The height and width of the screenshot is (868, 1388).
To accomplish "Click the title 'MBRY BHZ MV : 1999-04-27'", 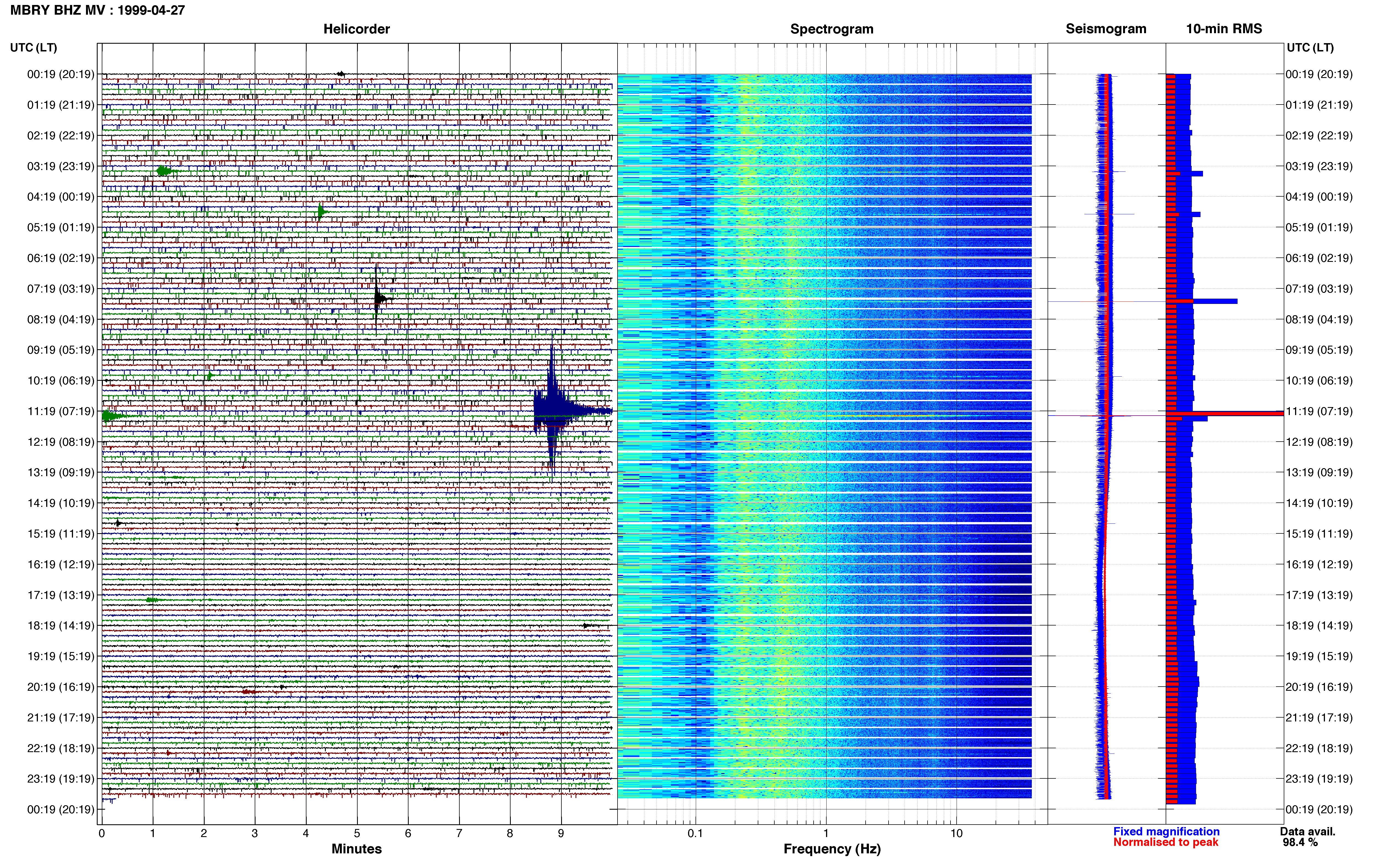I will [98, 10].
